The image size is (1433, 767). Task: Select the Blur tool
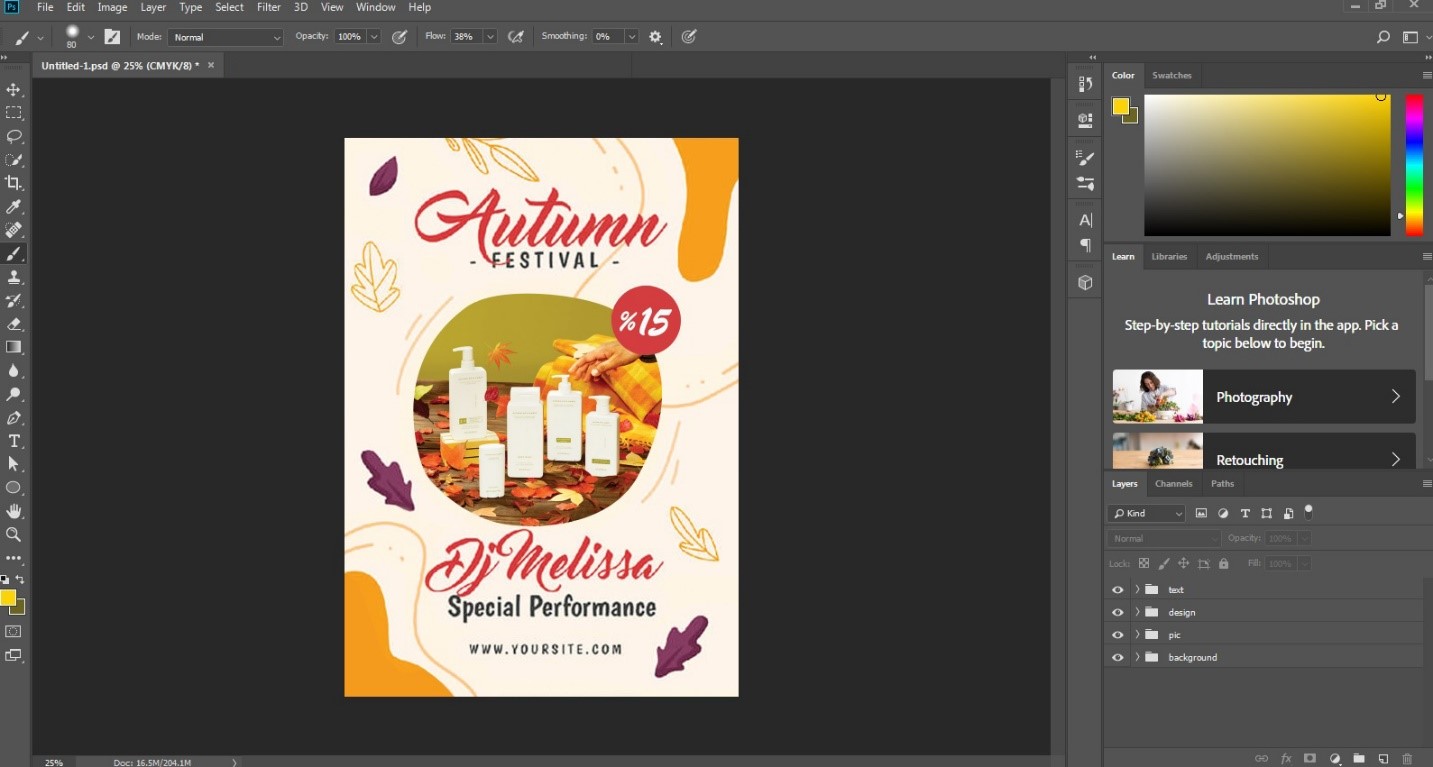[14, 370]
